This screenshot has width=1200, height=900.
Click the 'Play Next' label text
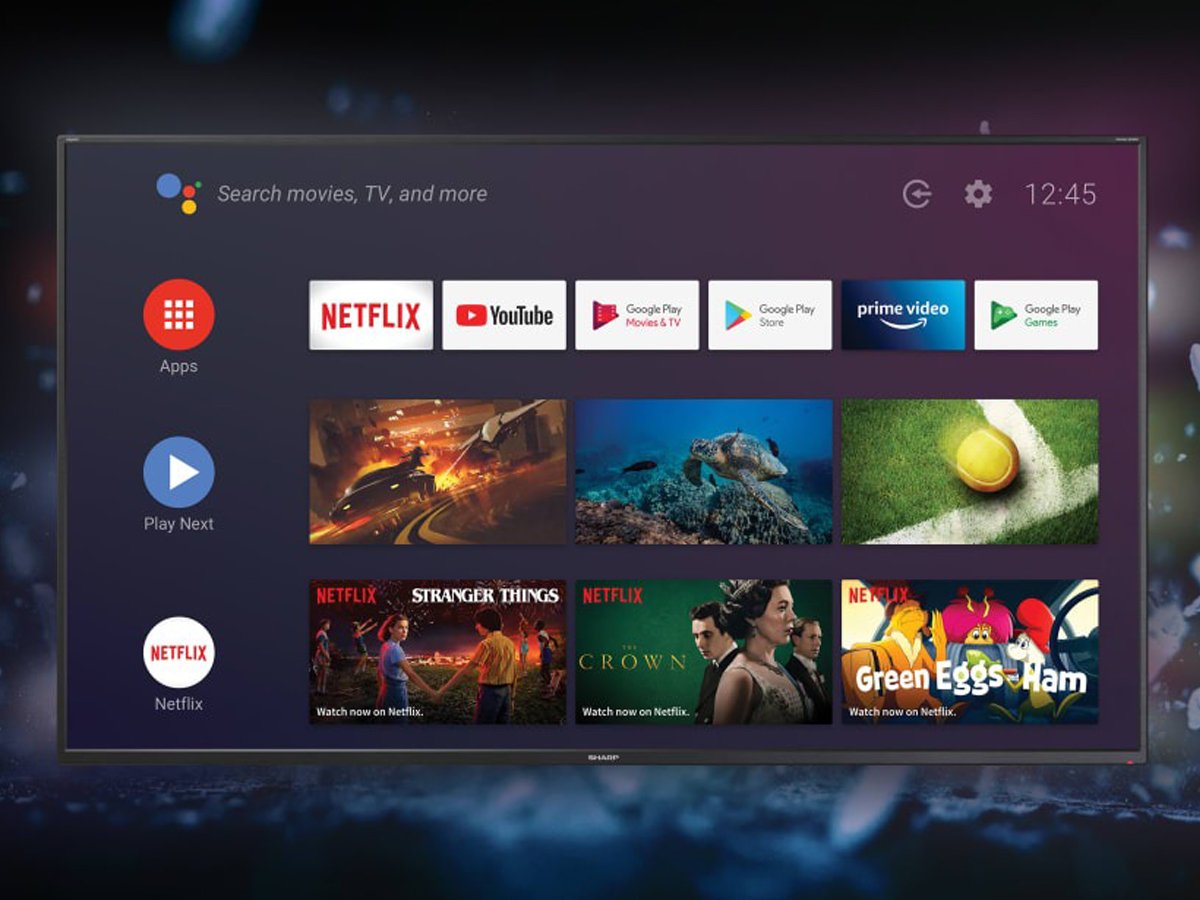pyautogui.click(x=179, y=524)
